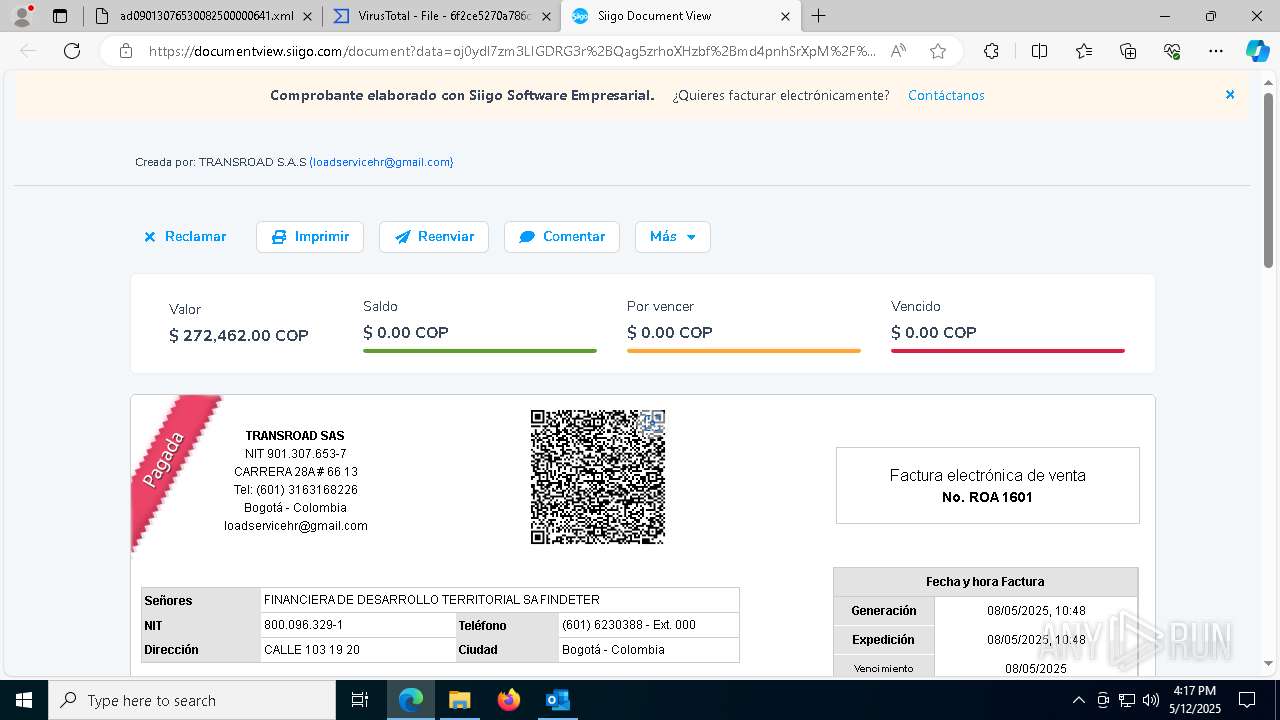Viewport: 1280px width, 720px height.
Task: Switch to the ad09013076530082500000641.xml tab
Action: tap(206, 16)
